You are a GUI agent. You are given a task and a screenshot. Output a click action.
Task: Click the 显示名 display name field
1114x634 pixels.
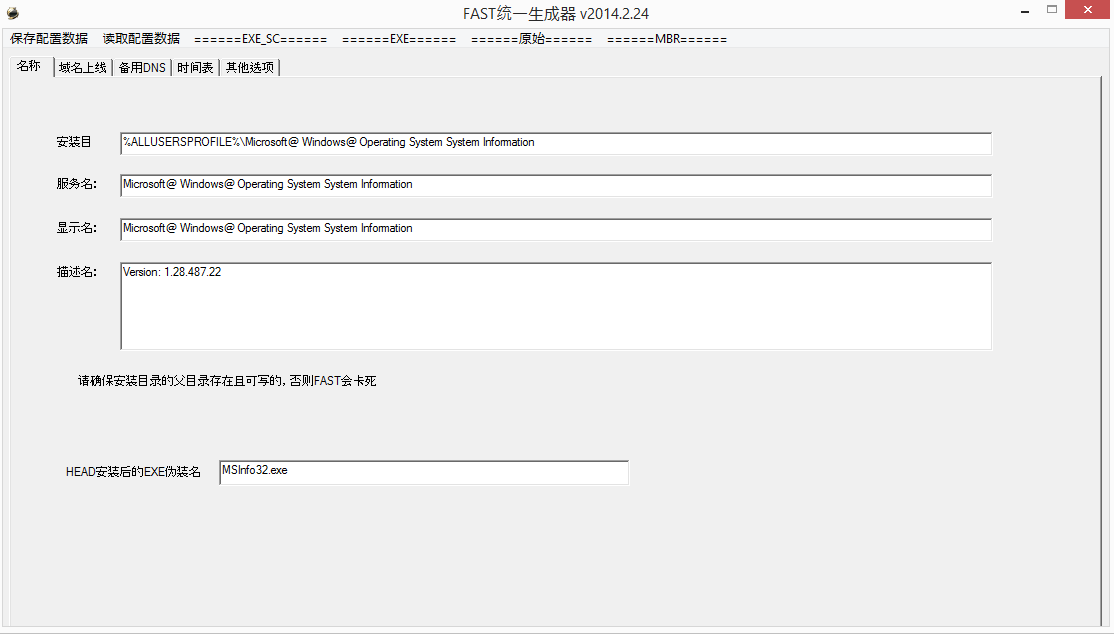click(555, 229)
